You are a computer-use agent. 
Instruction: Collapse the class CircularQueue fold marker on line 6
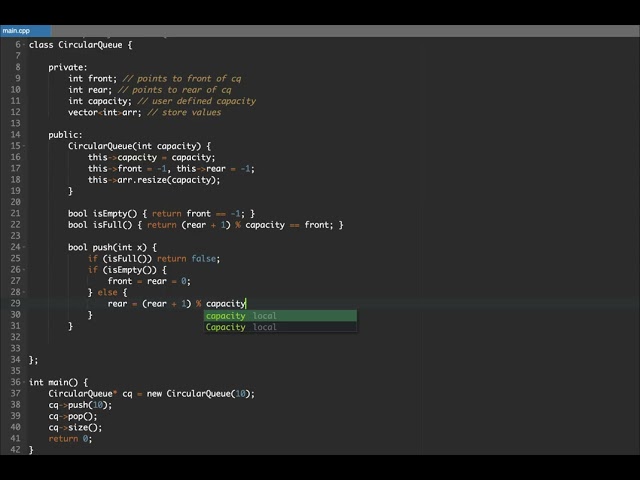24,44
